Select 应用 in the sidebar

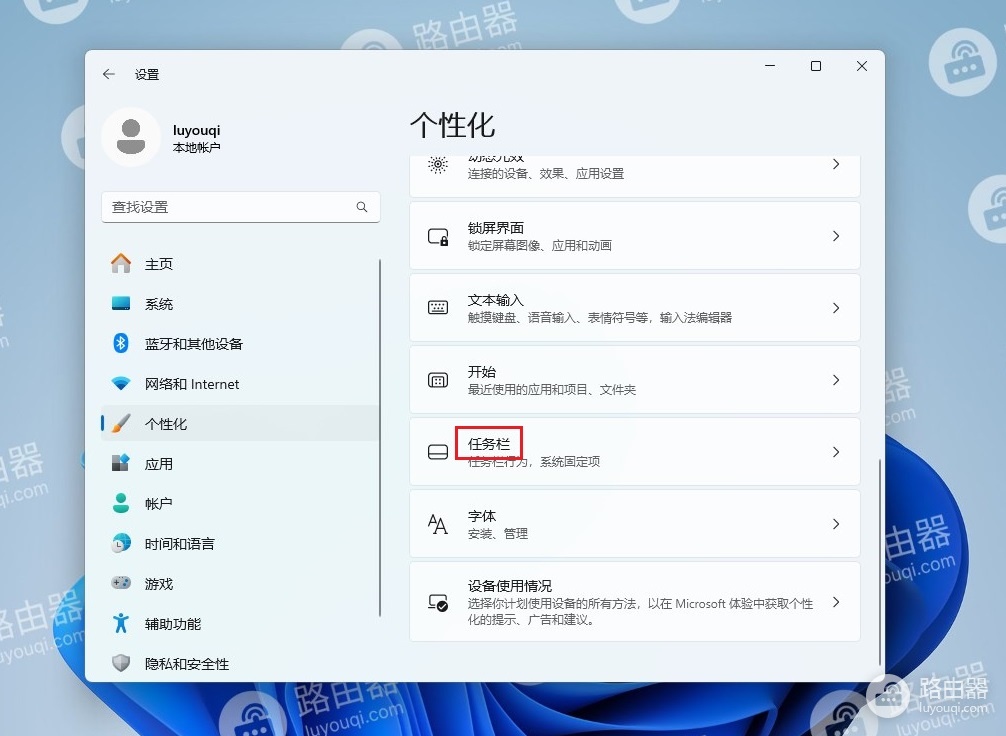coord(240,463)
